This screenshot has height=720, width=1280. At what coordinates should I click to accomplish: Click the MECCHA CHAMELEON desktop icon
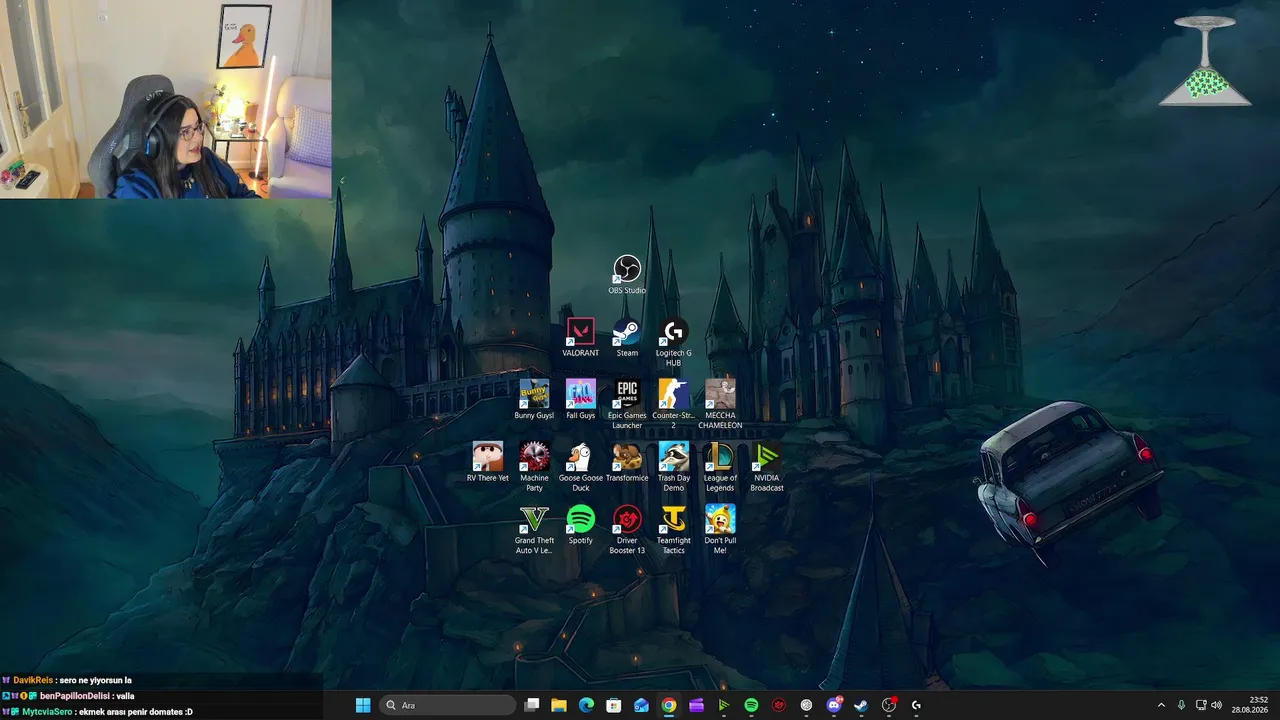720,405
